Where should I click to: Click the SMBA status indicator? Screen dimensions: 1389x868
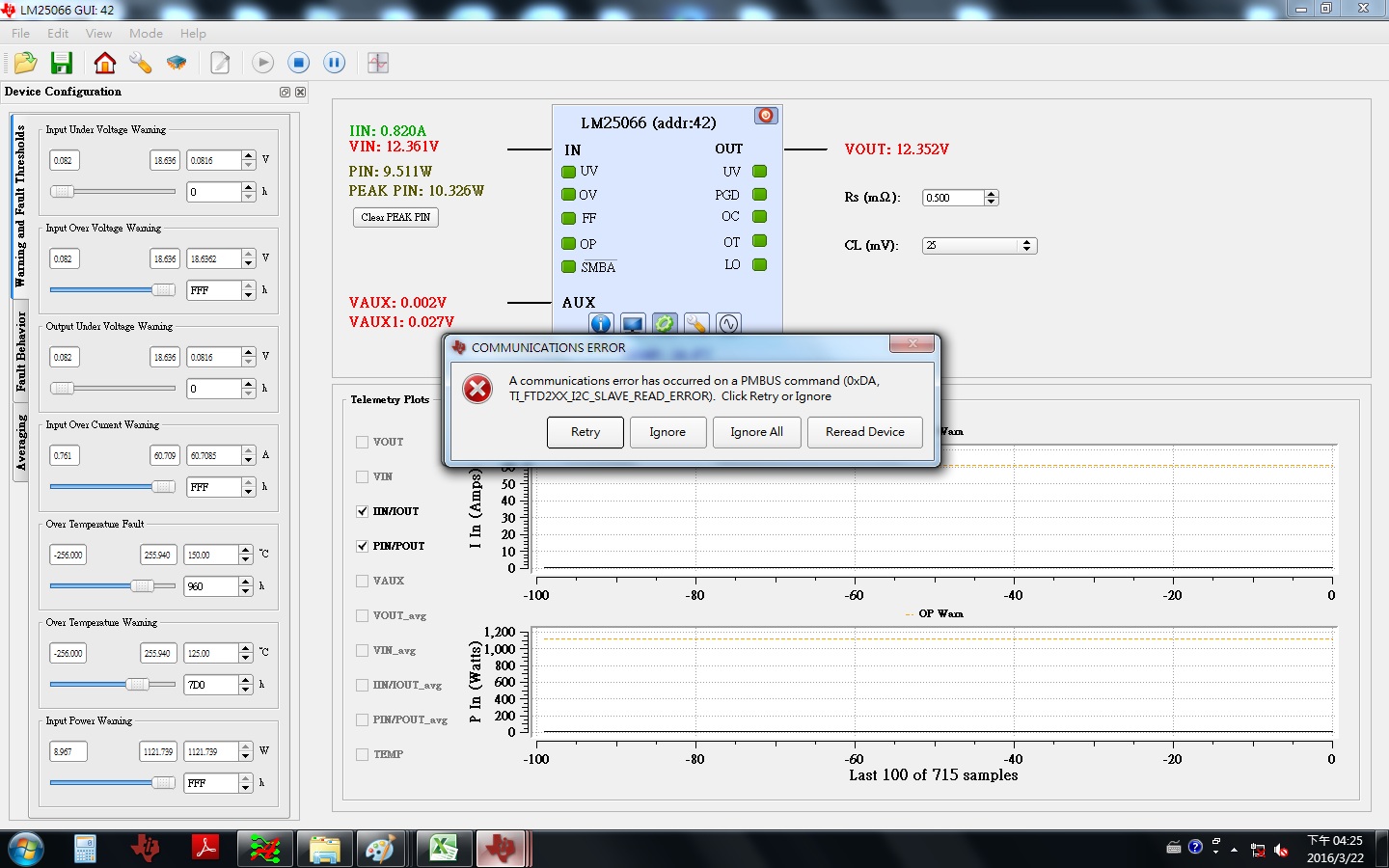pyautogui.click(x=568, y=267)
